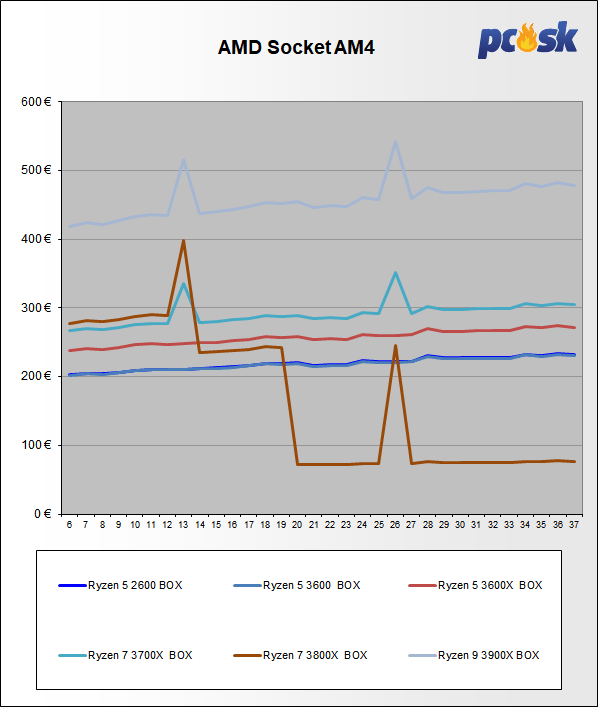Click week 26 on the x-axis
Viewport: 598px width, 707px height.
point(395,525)
